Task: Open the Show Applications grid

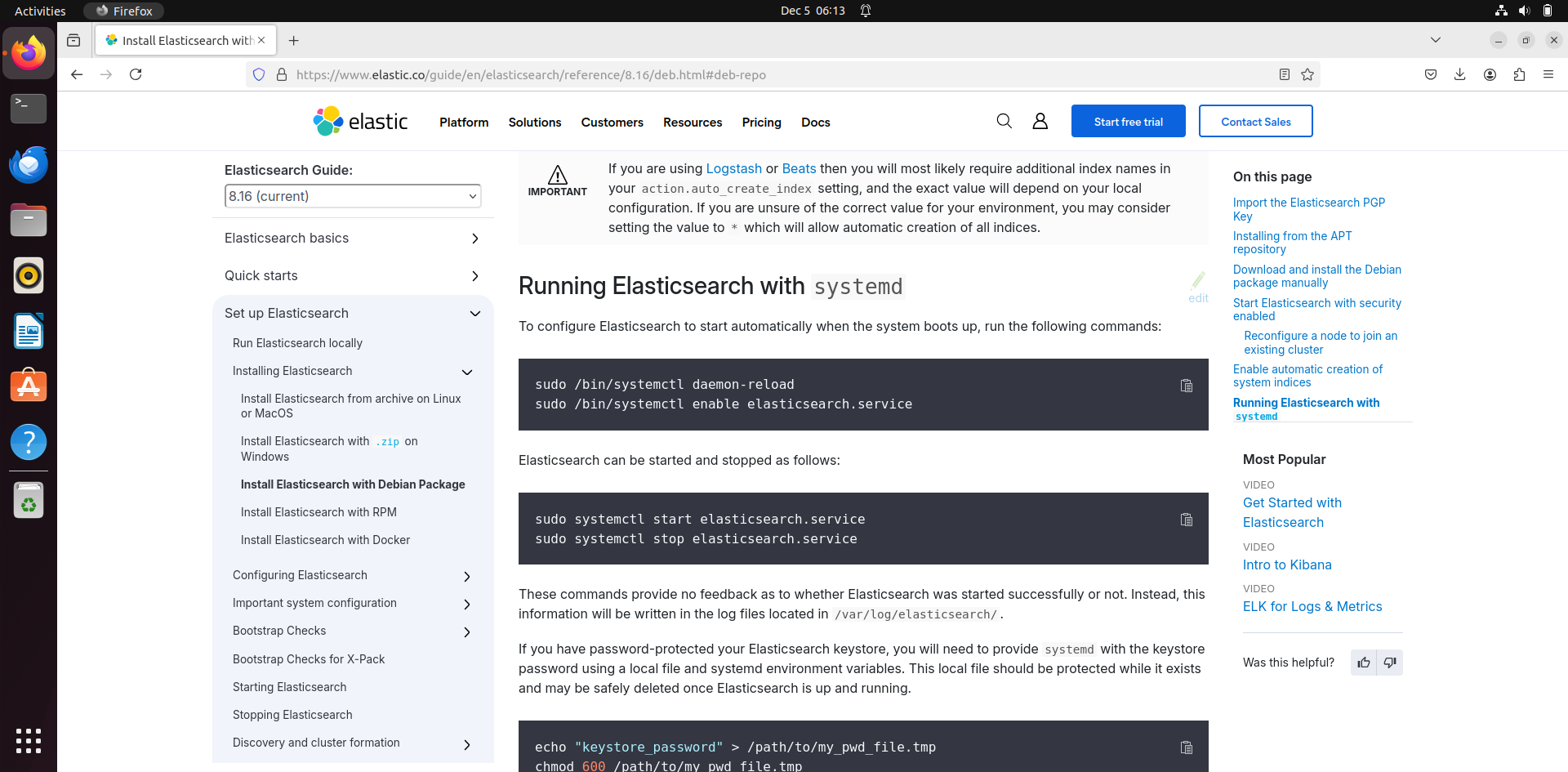Action: [x=29, y=740]
